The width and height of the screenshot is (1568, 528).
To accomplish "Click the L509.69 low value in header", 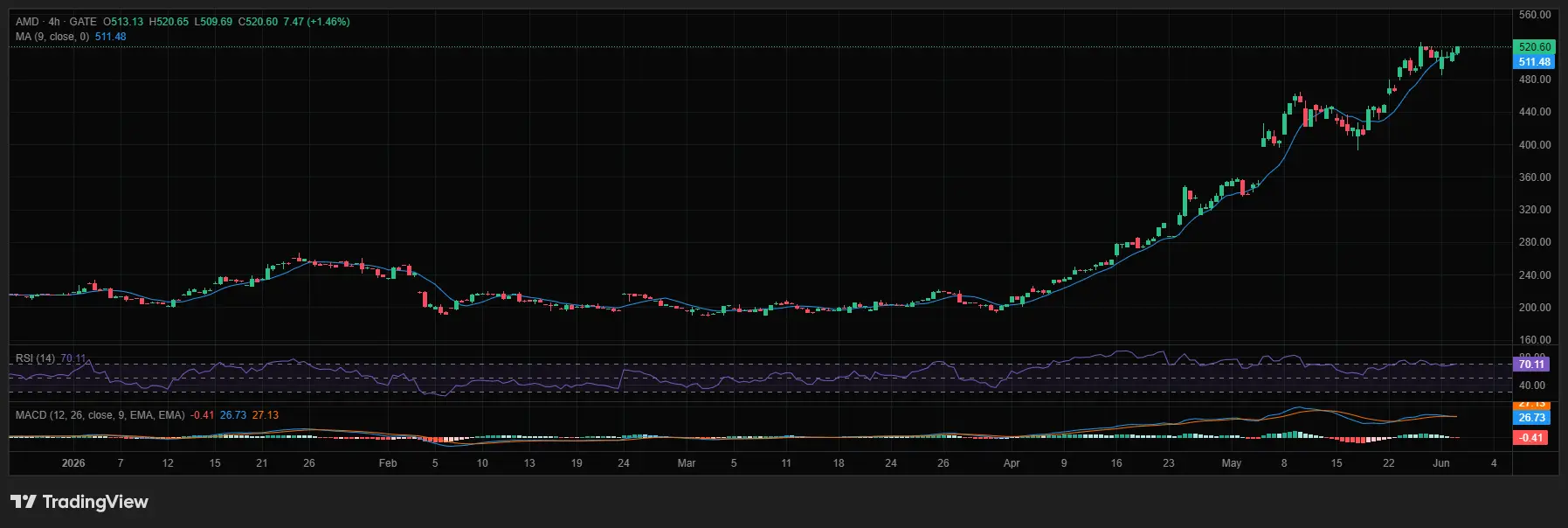I will tap(213, 22).
